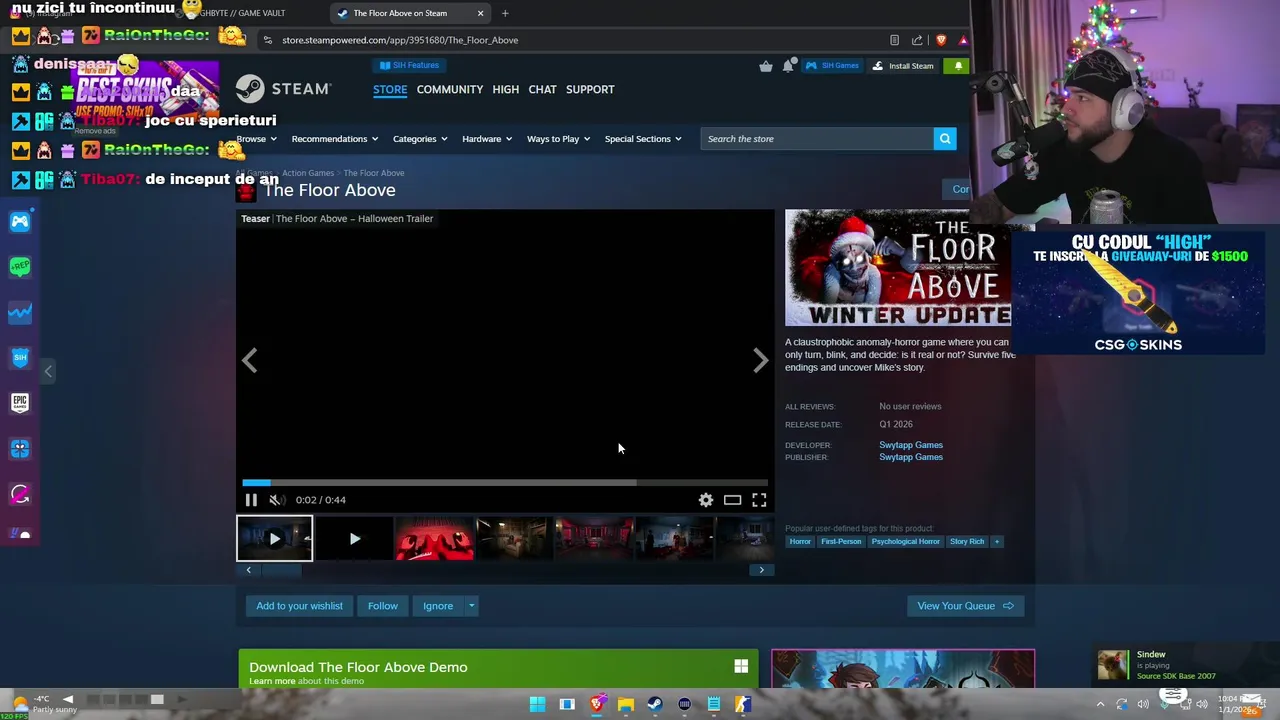Open the Horror tag
The width and height of the screenshot is (1280, 720).
coord(800,541)
